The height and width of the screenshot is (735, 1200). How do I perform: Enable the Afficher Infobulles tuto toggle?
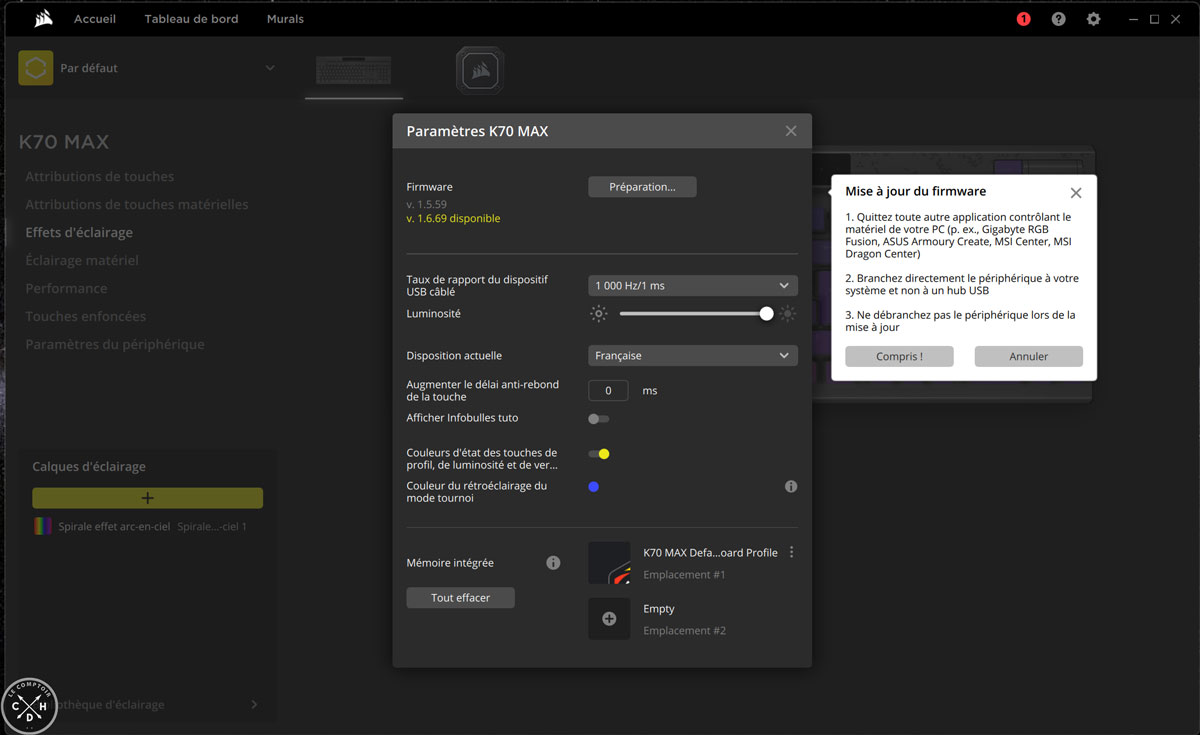point(598,419)
